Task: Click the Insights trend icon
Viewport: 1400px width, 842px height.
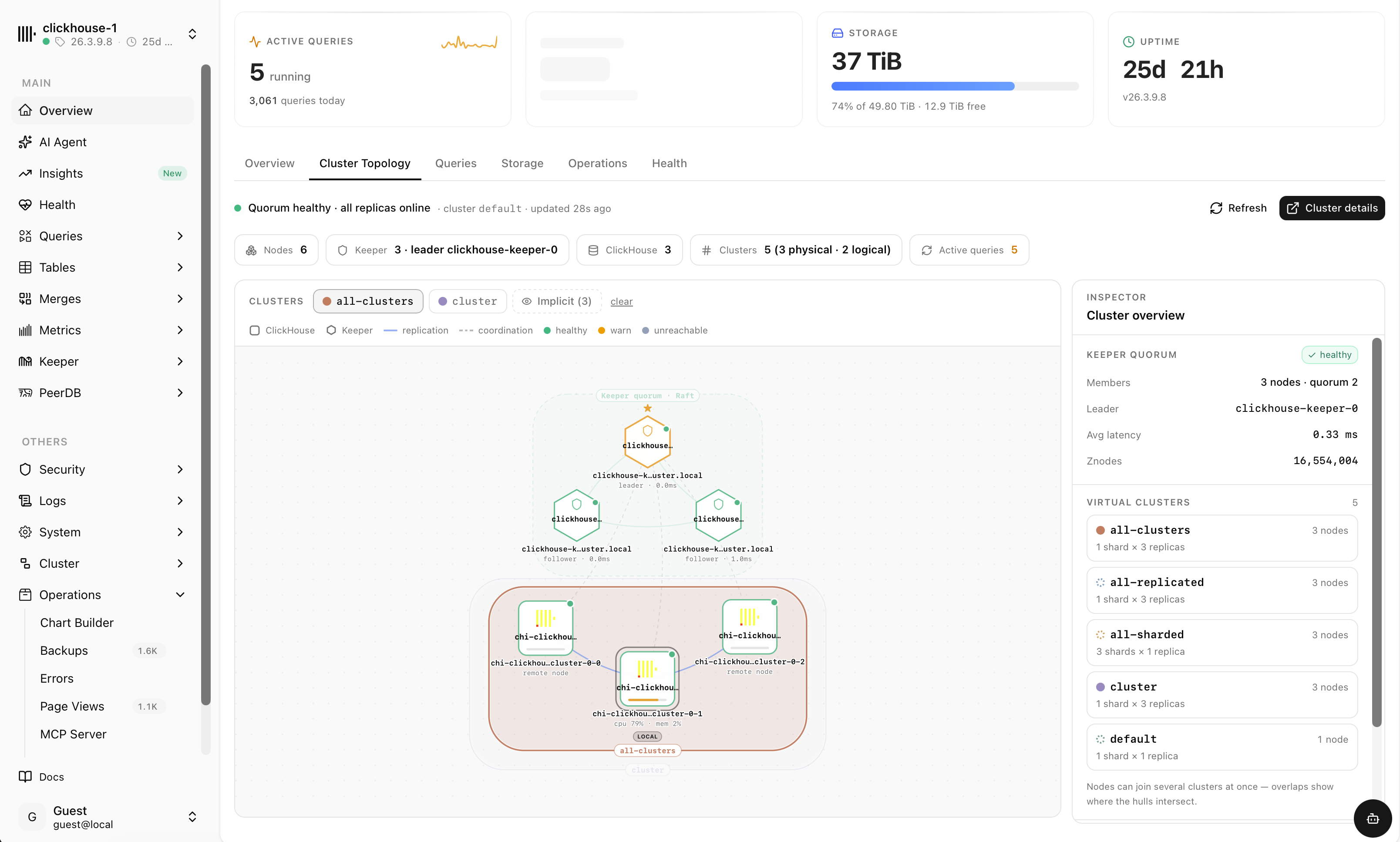Action: pyautogui.click(x=25, y=173)
